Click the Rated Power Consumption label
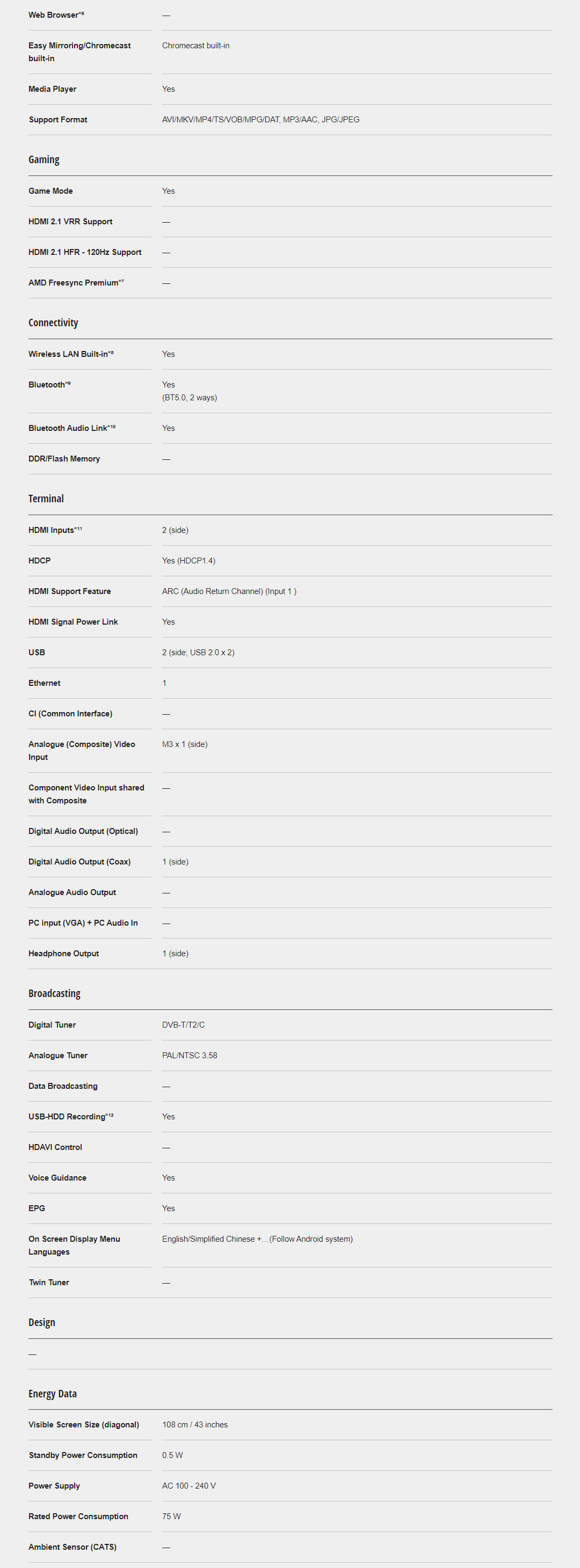This screenshot has width=580, height=1568. 78,1516
